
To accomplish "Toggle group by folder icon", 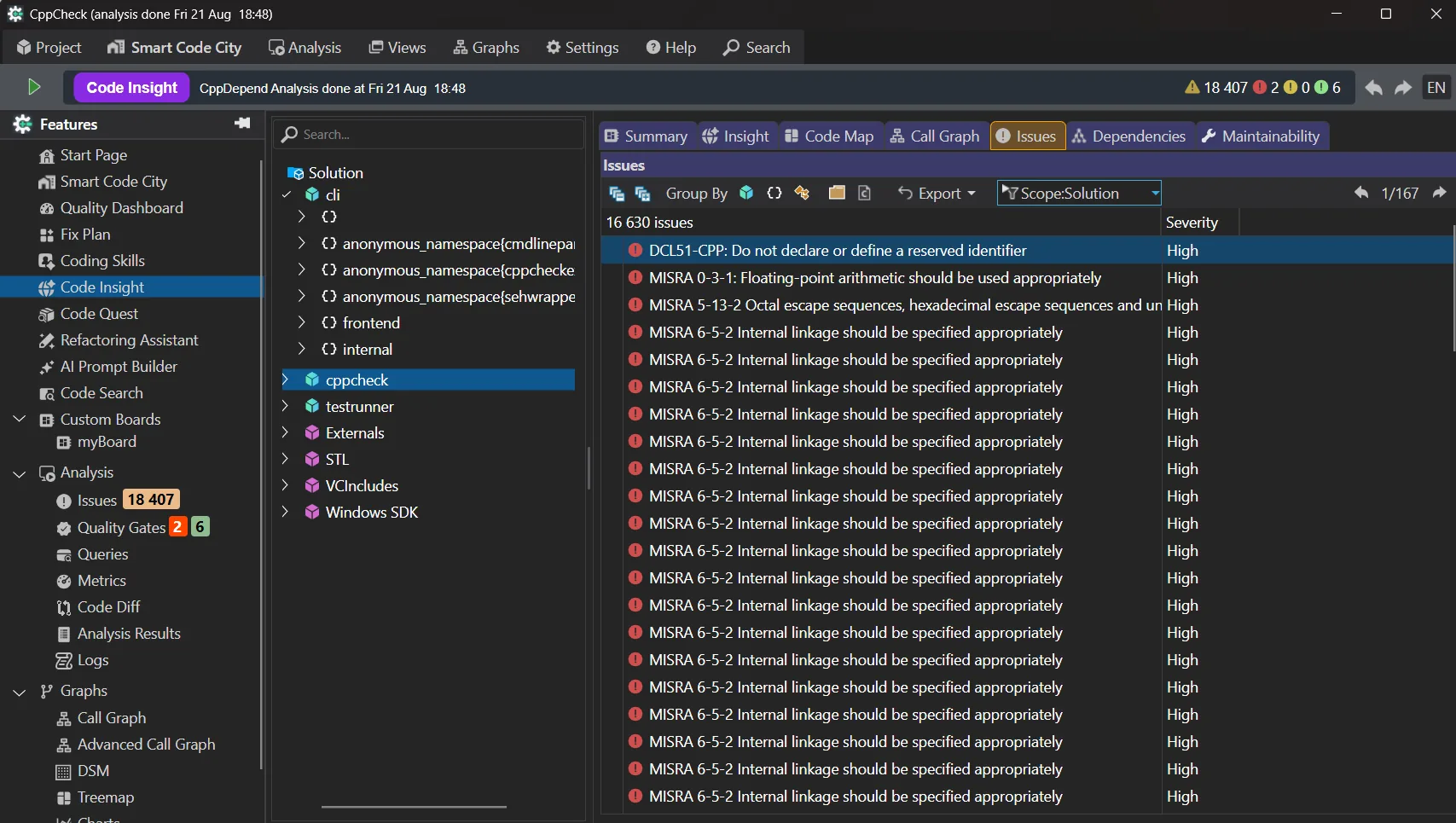I will click(x=837, y=193).
